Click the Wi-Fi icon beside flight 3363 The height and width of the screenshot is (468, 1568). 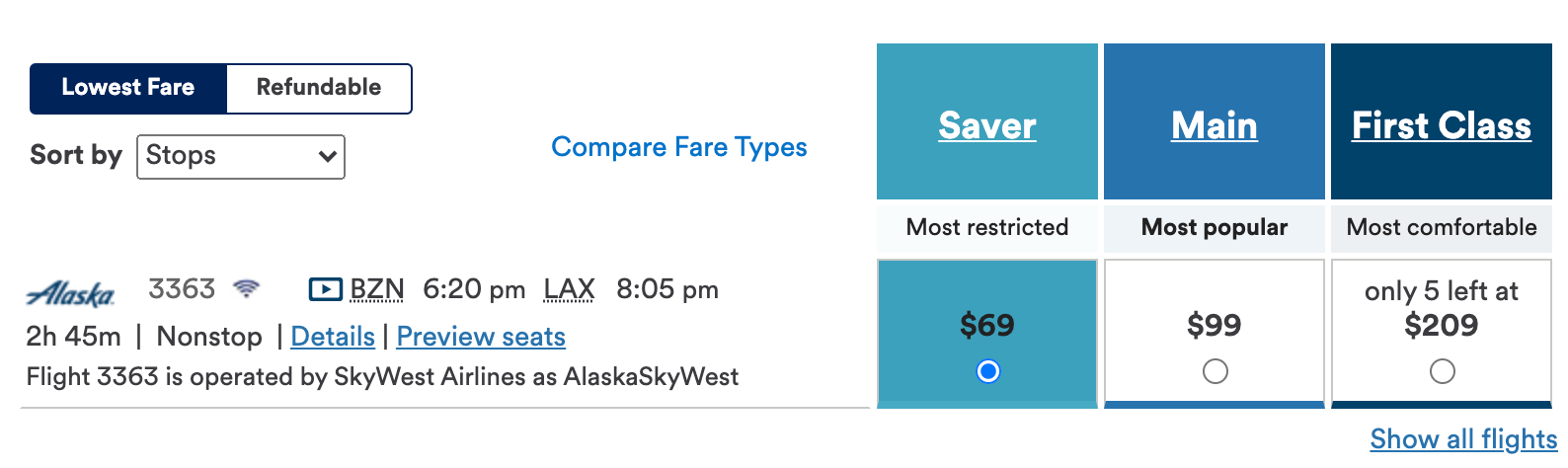tap(246, 288)
